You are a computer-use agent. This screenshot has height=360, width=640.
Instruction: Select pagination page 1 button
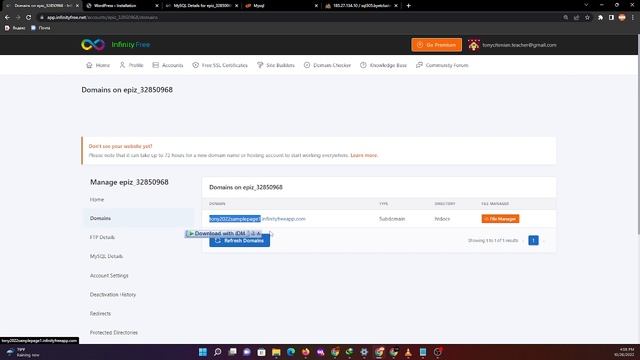[x=533, y=240]
